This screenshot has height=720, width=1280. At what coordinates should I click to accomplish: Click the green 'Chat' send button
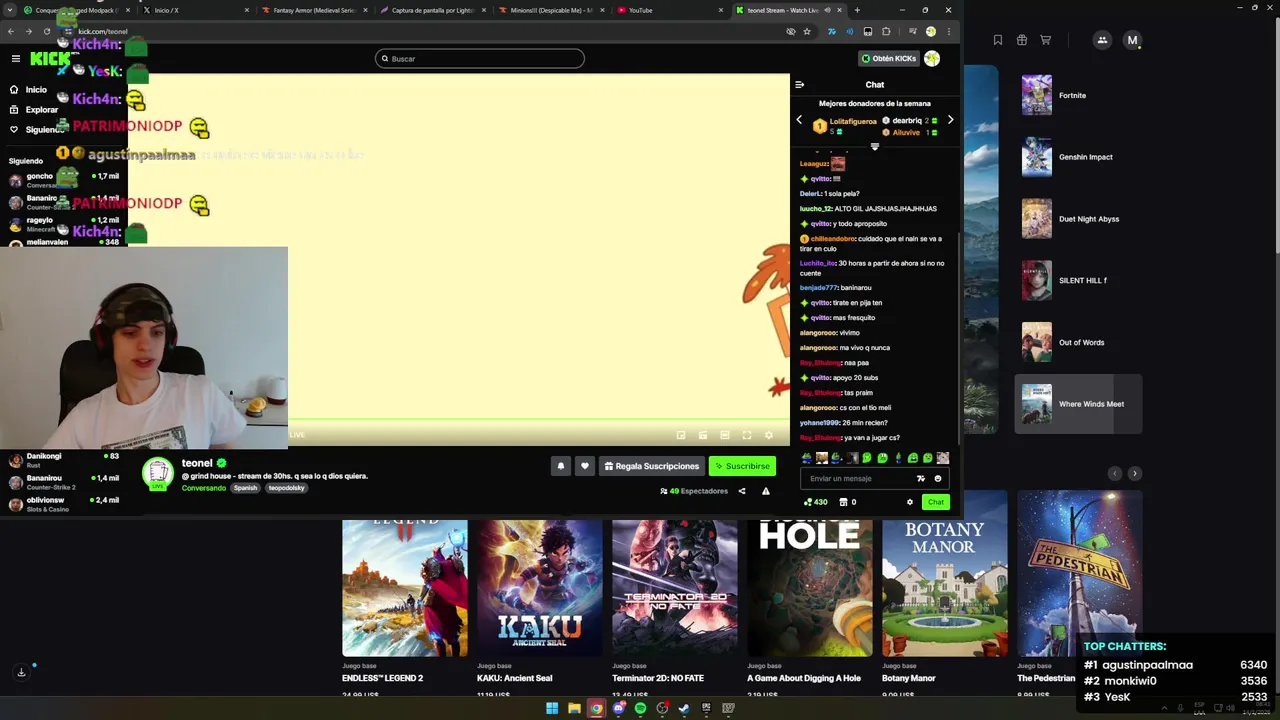tap(935, 502)
